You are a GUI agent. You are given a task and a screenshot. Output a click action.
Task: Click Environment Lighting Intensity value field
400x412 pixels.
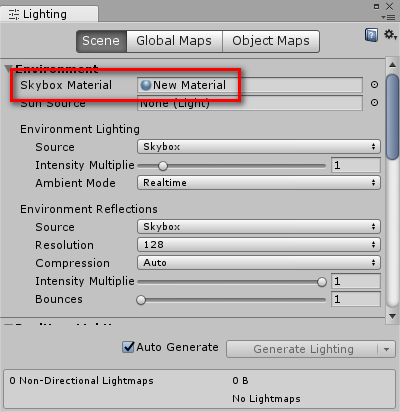coord(356,165)
